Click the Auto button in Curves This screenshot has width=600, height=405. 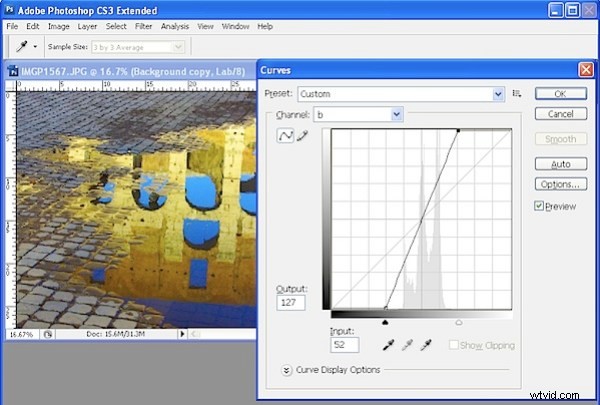click(561, 164)
